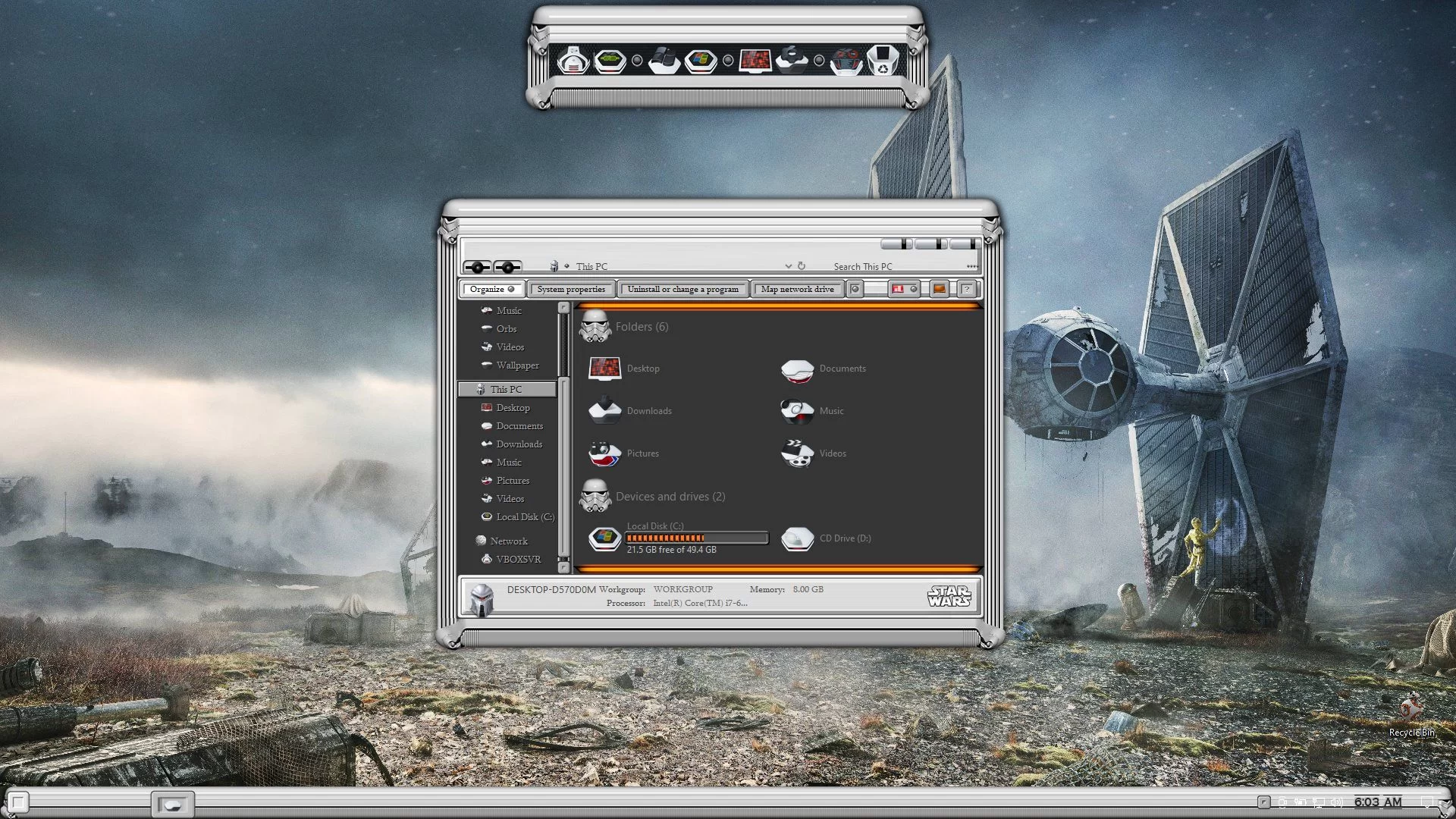Click the explorer back navigation button
Image resolution: width=1456 pixels, height=819 pixels.
coord(477,267)
